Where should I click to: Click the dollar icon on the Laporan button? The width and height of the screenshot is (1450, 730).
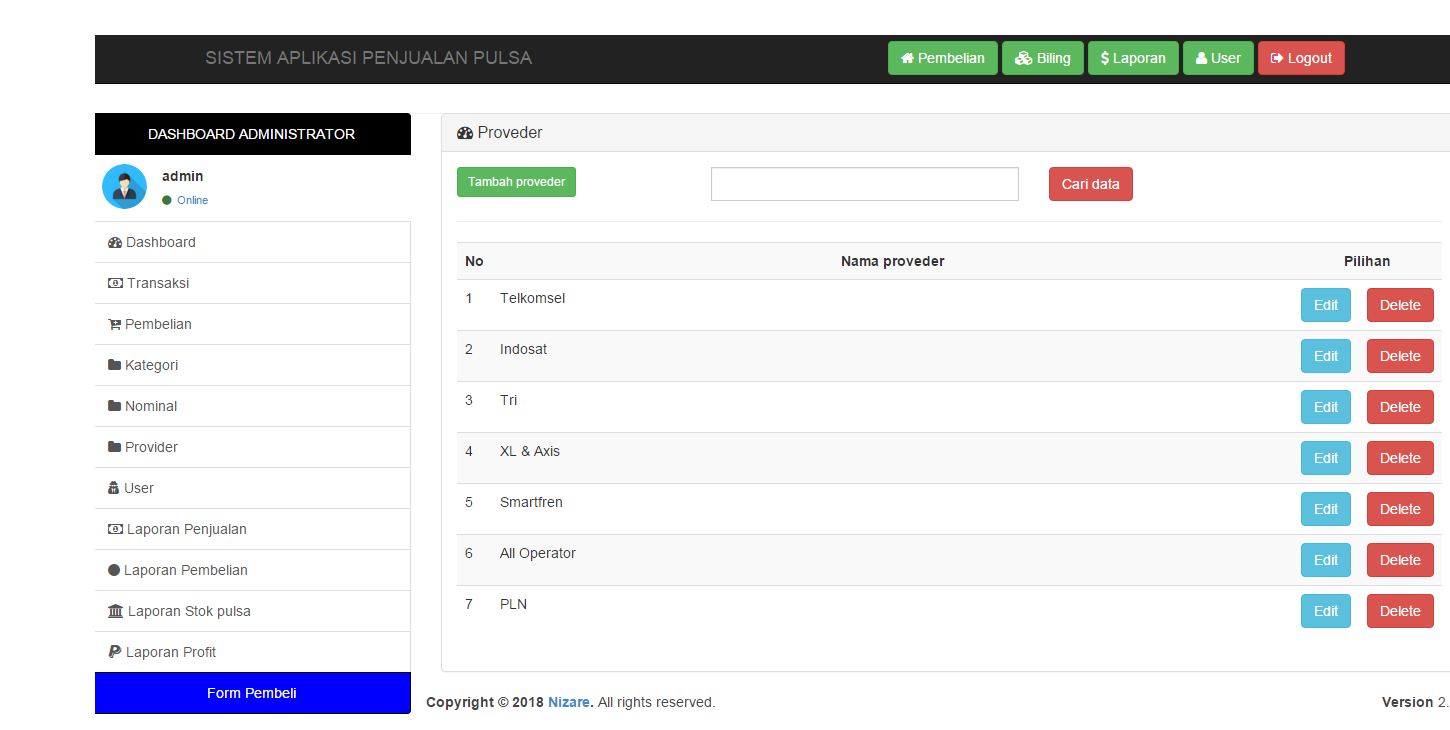pyautogui.click(x=1104, y=58)
